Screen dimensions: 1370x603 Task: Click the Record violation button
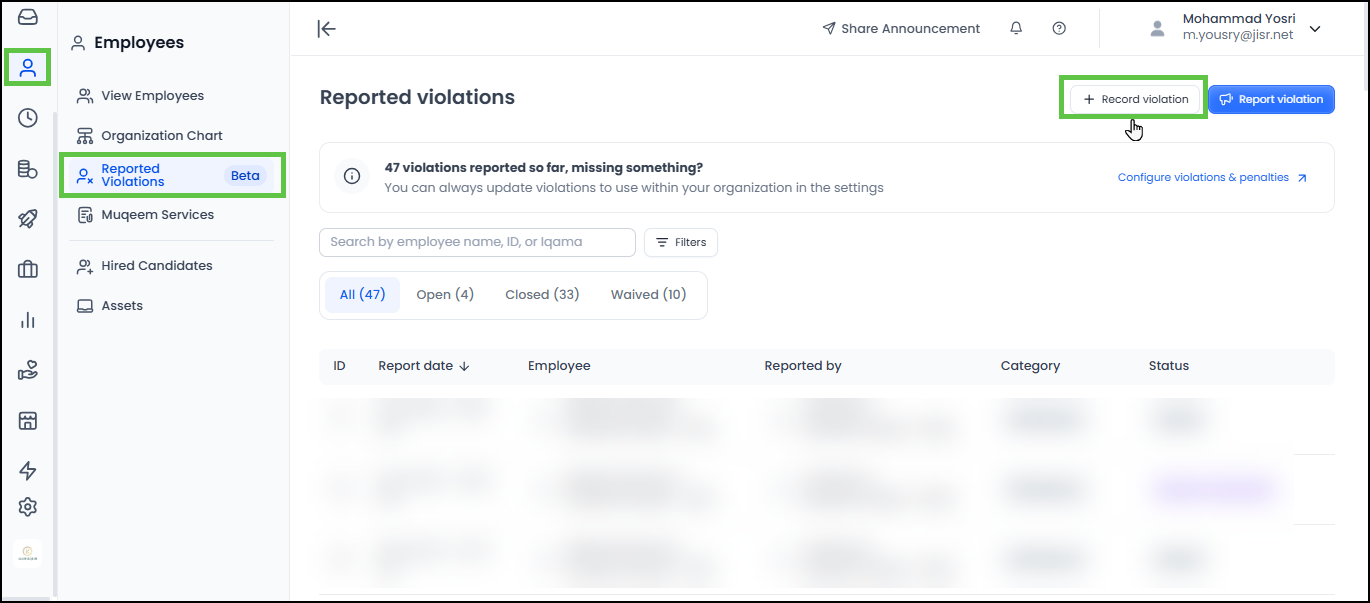pyautogui.click(x=1135, y=99)
